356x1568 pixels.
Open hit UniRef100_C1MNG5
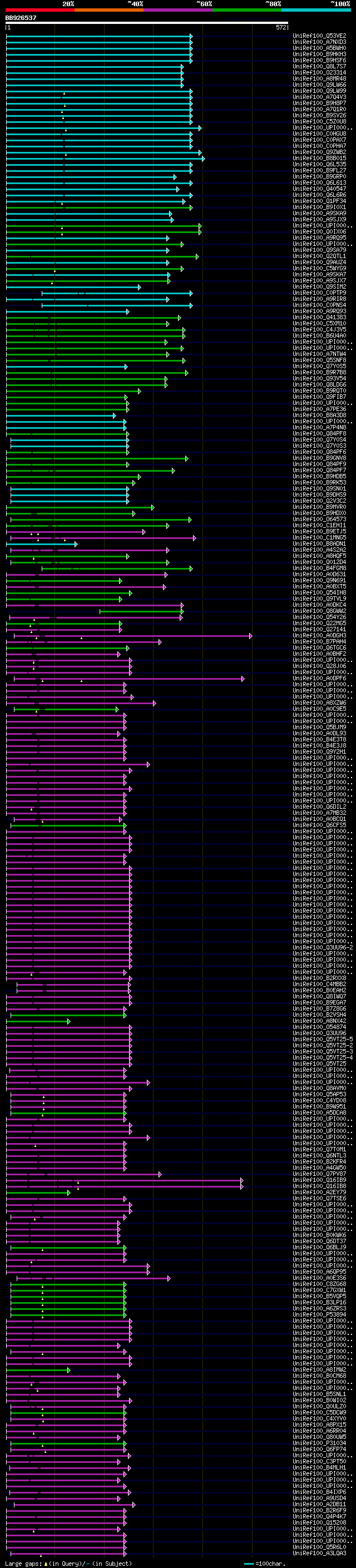pyautogui.click(x=319, y=537)
